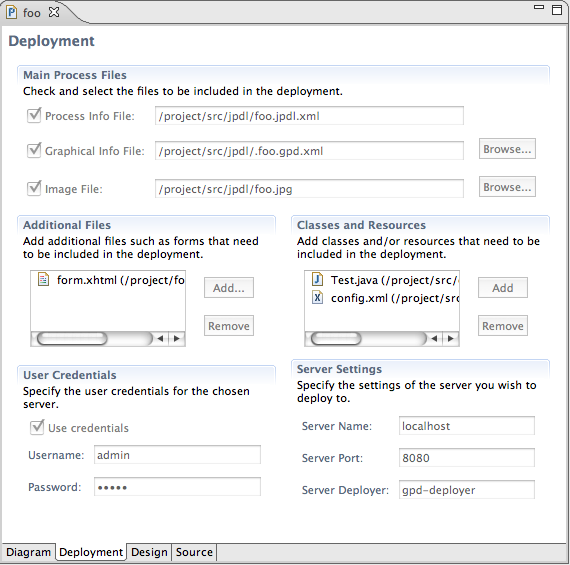Toggle the Graphical Info File checkbox
570x565 pixels.
(x=34, y=150)
